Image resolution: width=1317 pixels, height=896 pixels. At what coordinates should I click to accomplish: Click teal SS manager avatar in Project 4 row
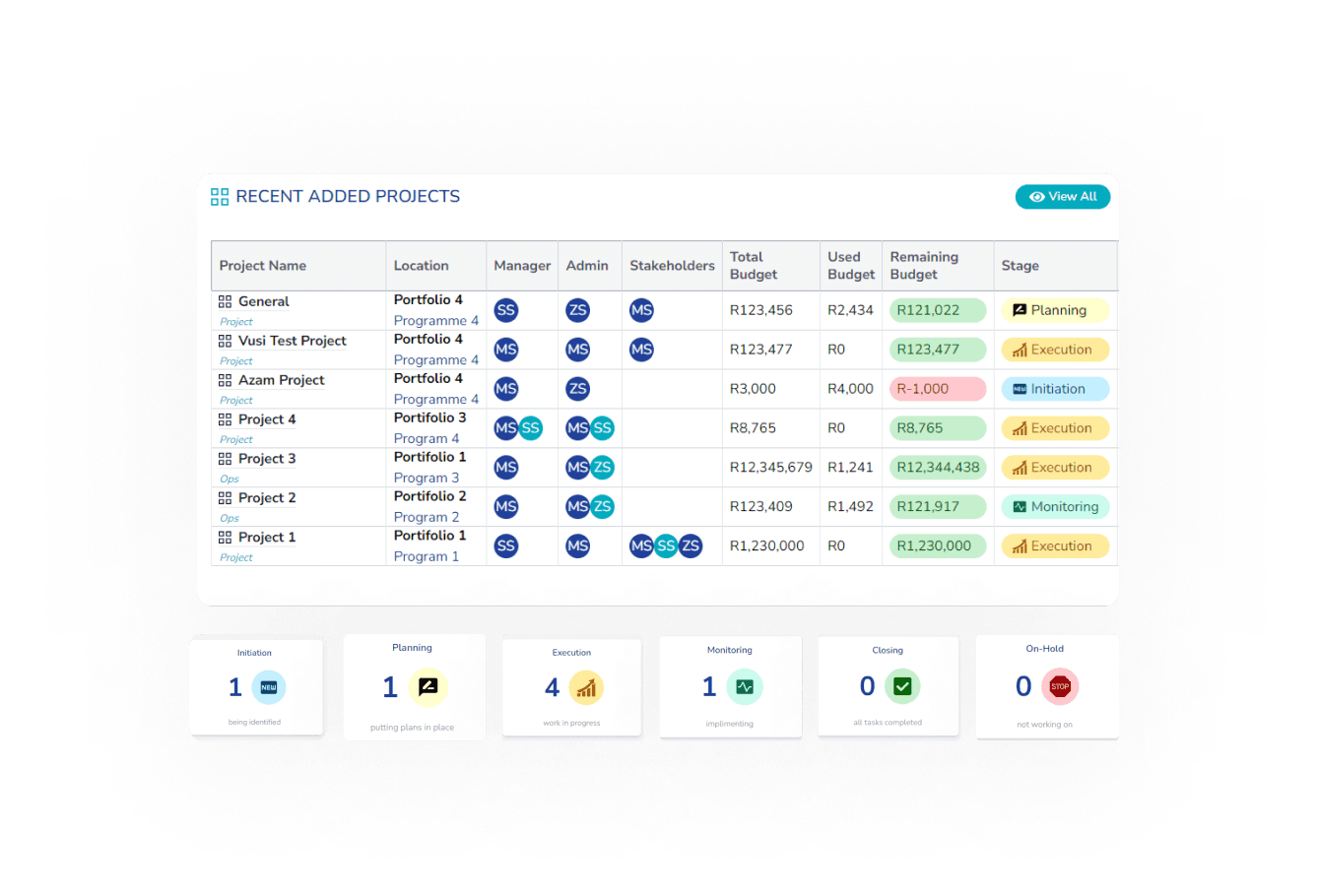pyautogui.click(x=531, y=428)
